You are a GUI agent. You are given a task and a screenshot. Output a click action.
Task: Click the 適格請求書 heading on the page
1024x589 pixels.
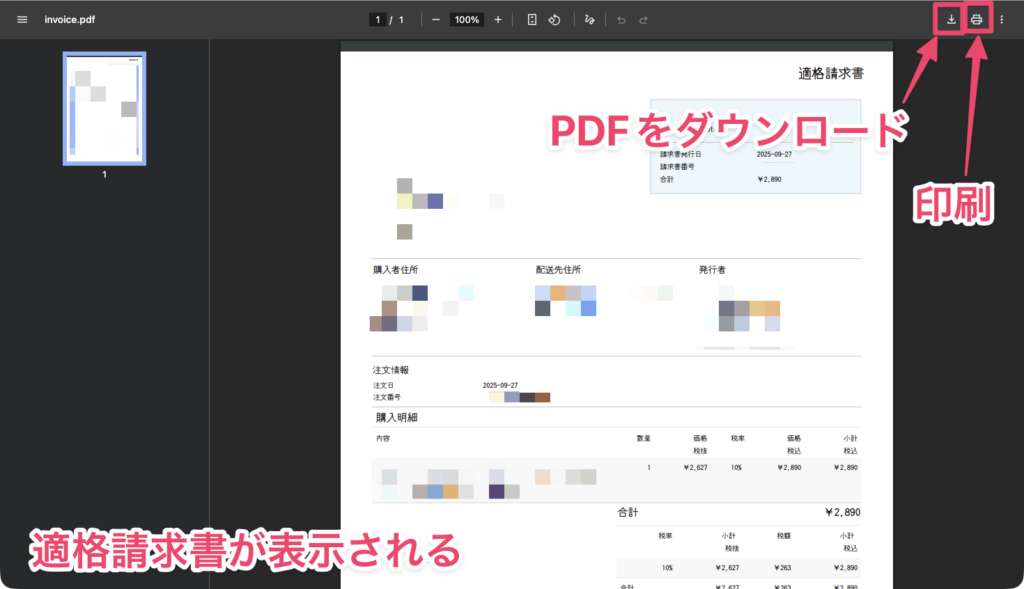coord(831,73)
